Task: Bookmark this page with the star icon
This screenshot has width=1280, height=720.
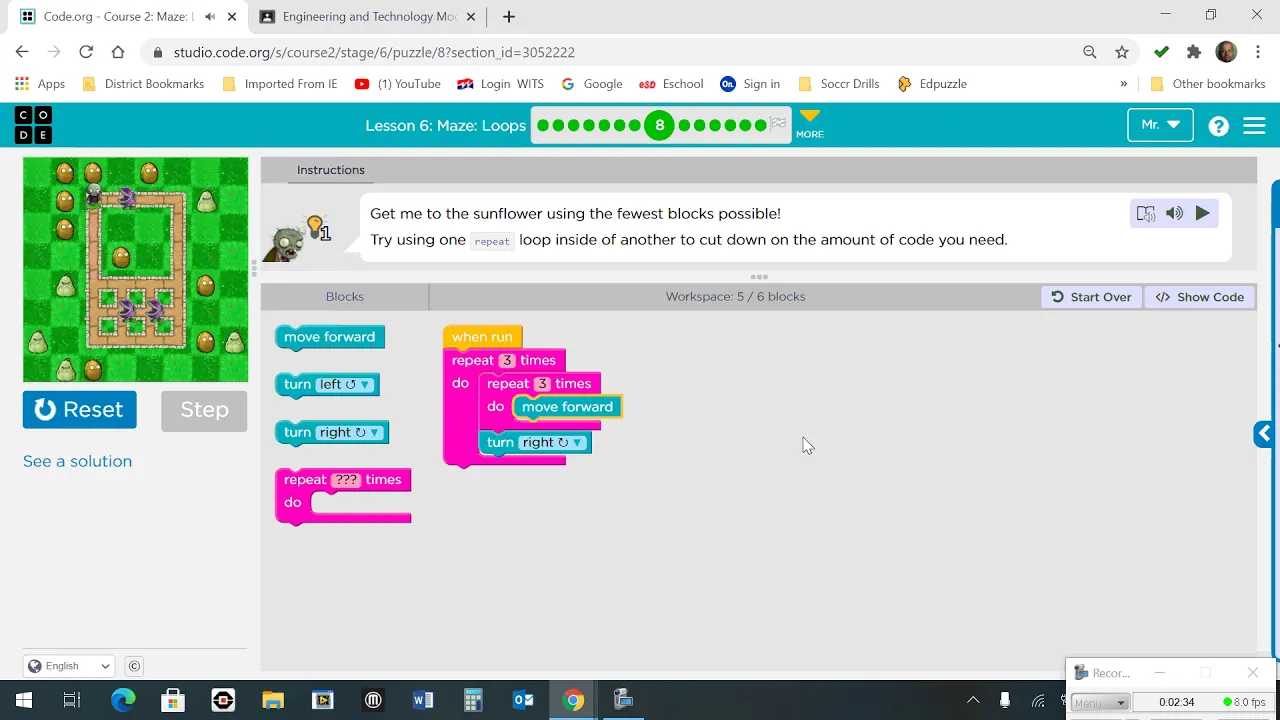Action: pos(1122,52)
